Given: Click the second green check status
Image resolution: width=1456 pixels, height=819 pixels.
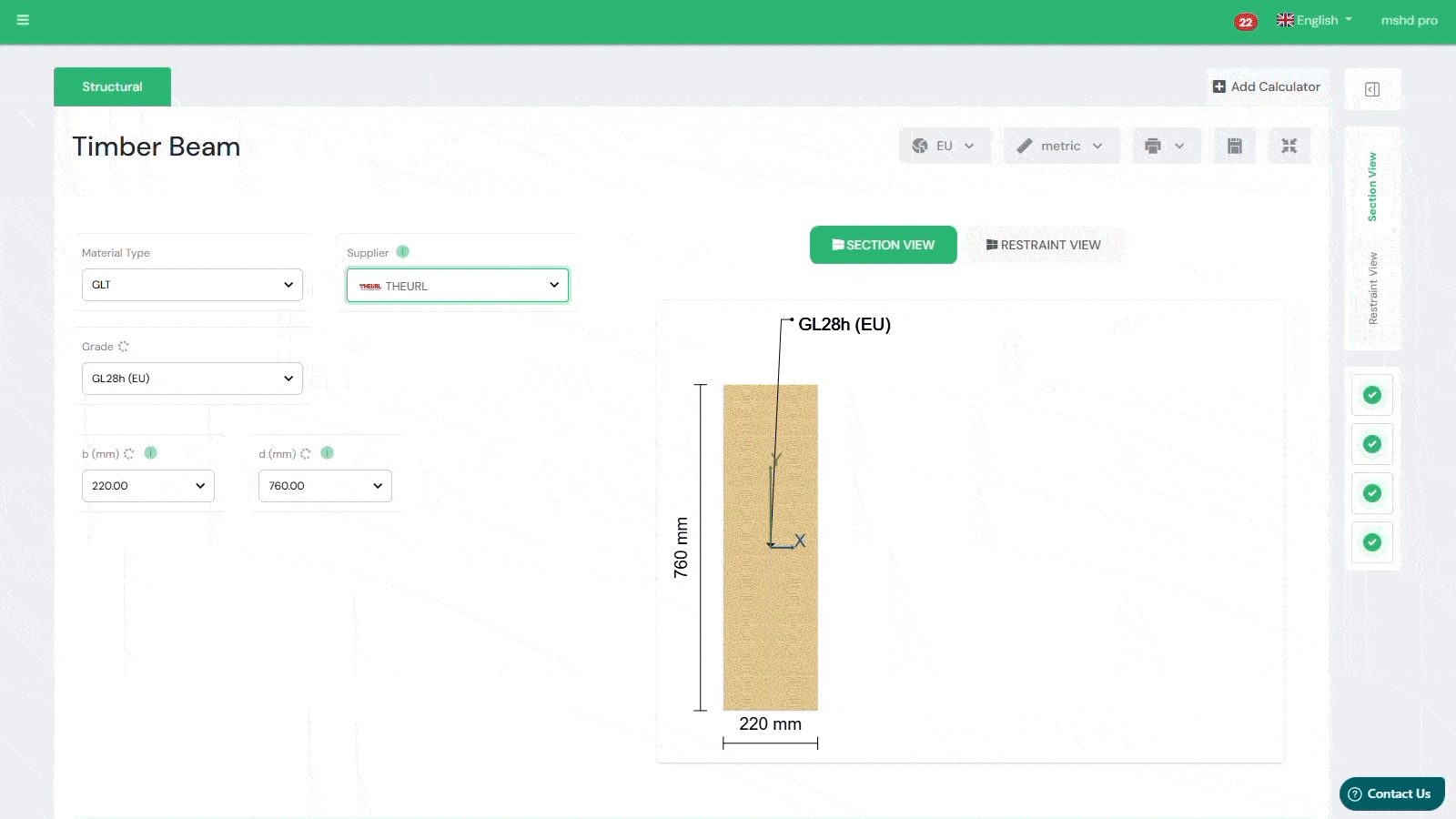Looking at the screenshot, I should (x=1371, y=444).
